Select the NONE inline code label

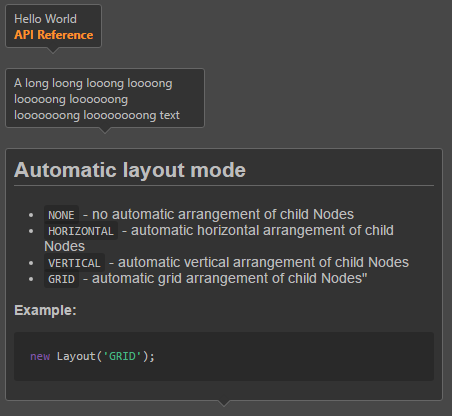61,215
